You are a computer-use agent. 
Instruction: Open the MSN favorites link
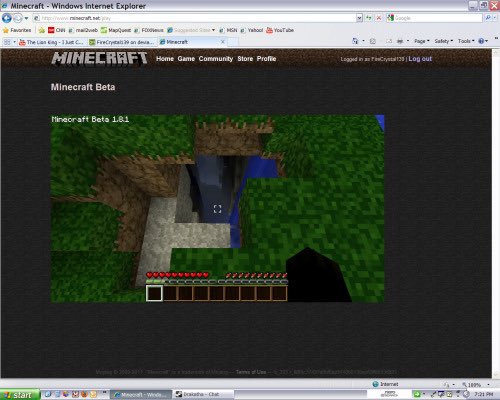pos(228,30)
